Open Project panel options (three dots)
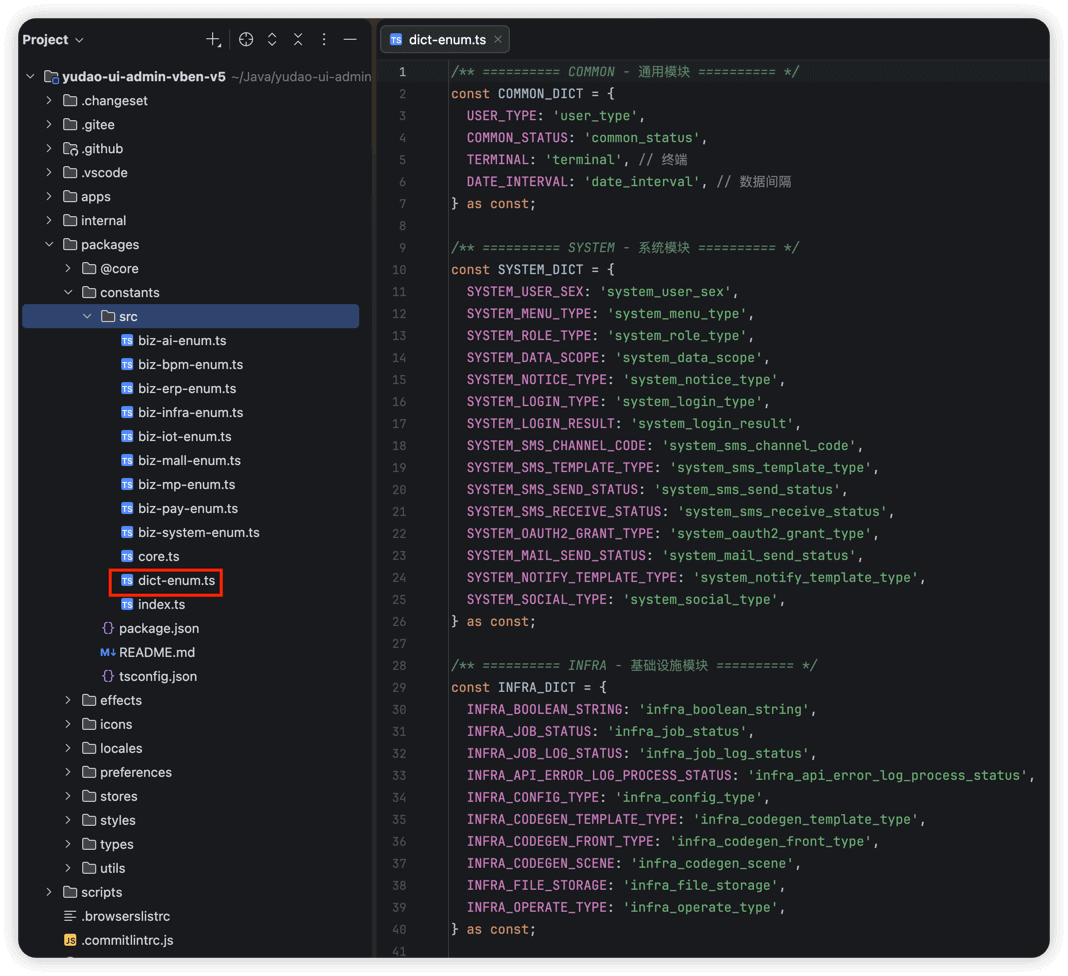This screenshot has height=976, width=1068. (324, 40)
